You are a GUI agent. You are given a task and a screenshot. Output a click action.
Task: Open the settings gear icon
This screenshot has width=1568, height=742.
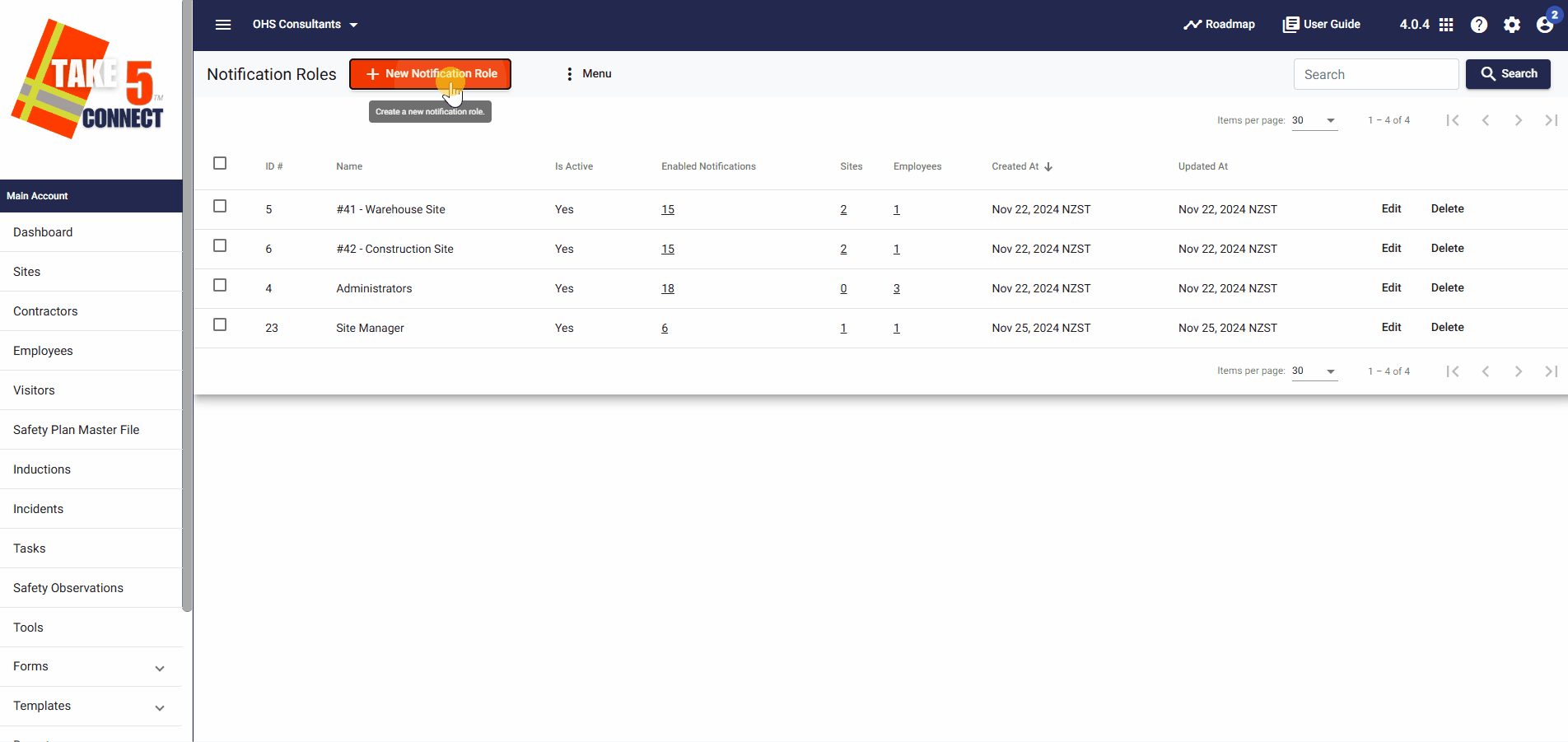tap(1512, 25)
